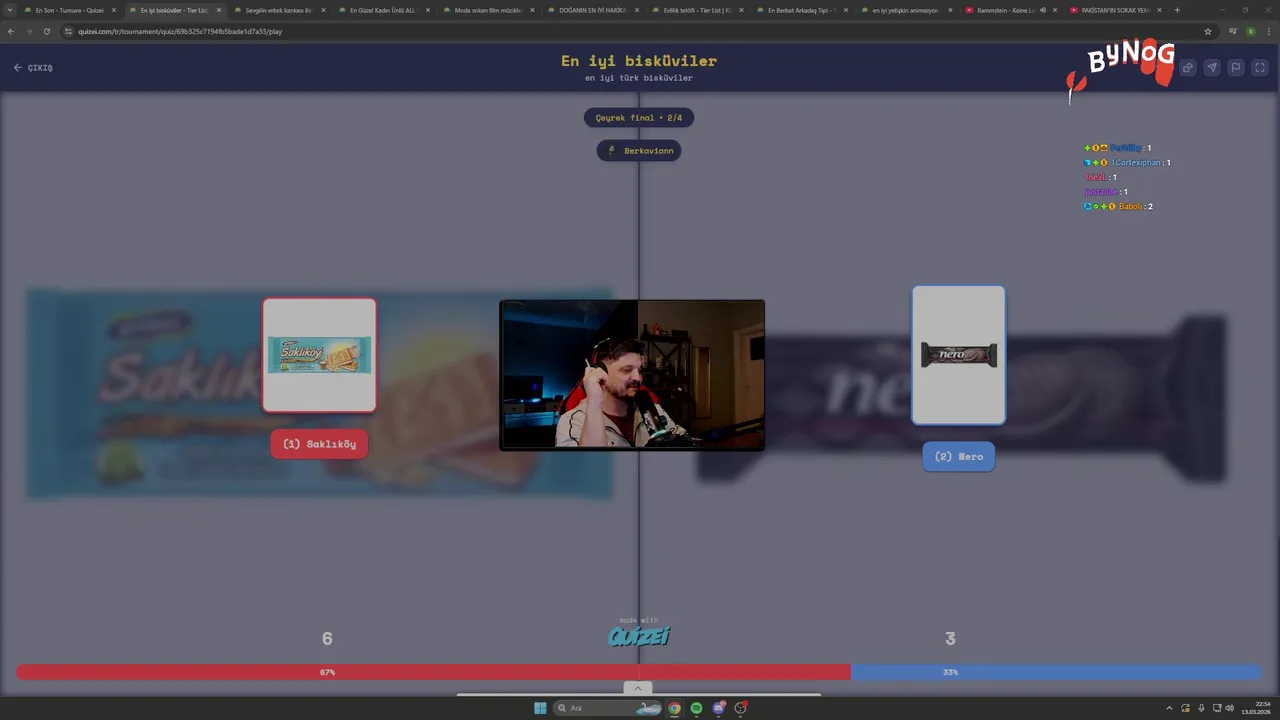Bookmark this page with star icon

pos(1208,31)
